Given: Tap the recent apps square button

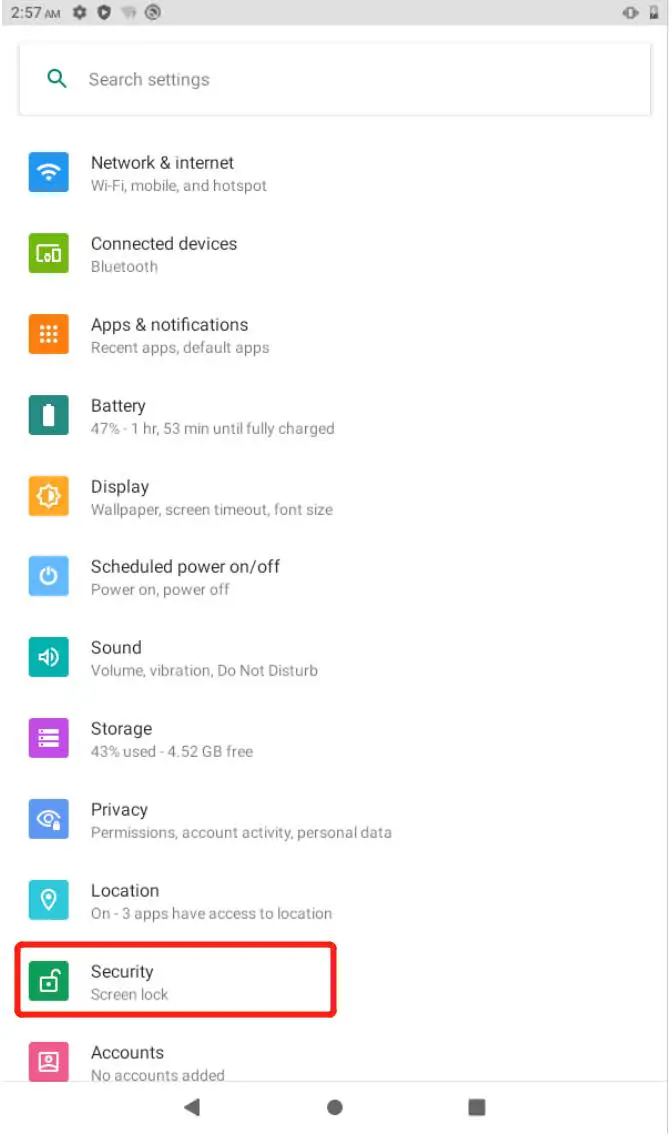Looking at the screenshot, I should 477,1108.
